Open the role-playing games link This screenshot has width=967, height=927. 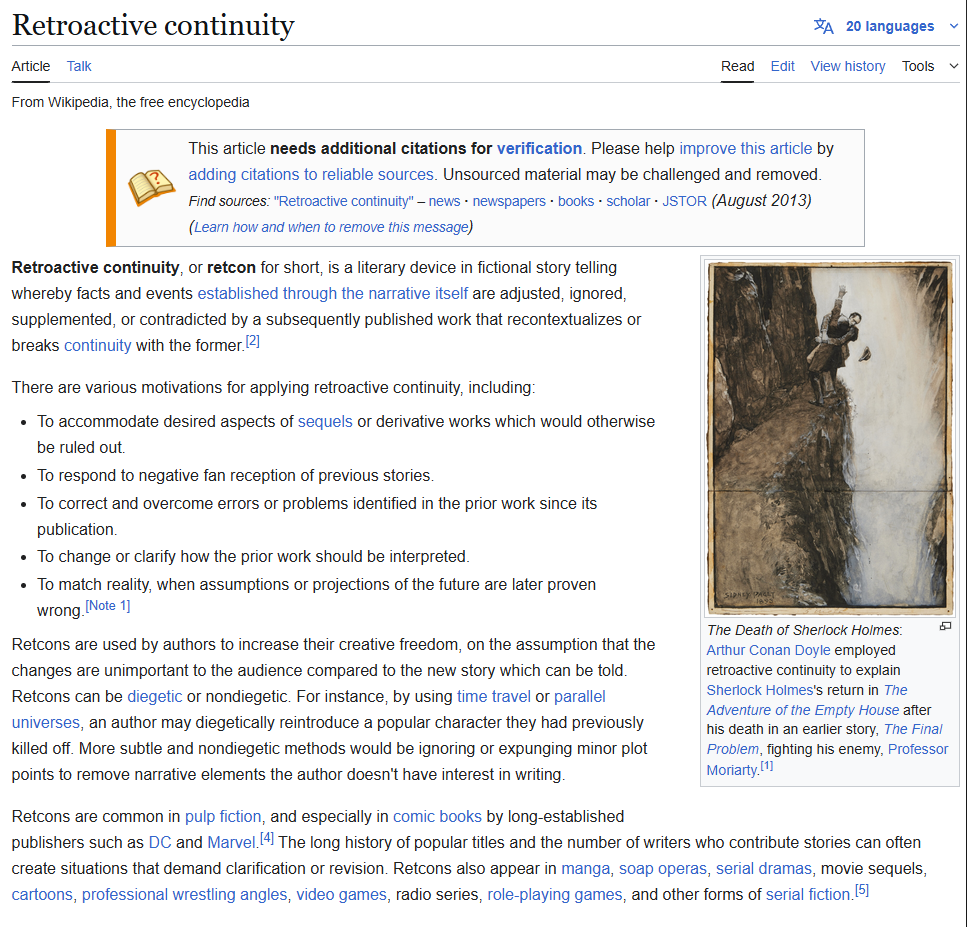tap(554, 894)
